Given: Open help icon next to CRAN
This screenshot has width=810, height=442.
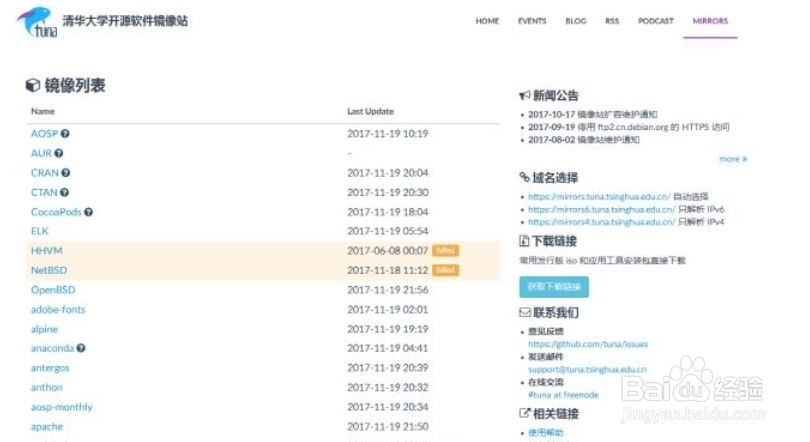Looking at the screenshot, I should (x=66, y=173).
